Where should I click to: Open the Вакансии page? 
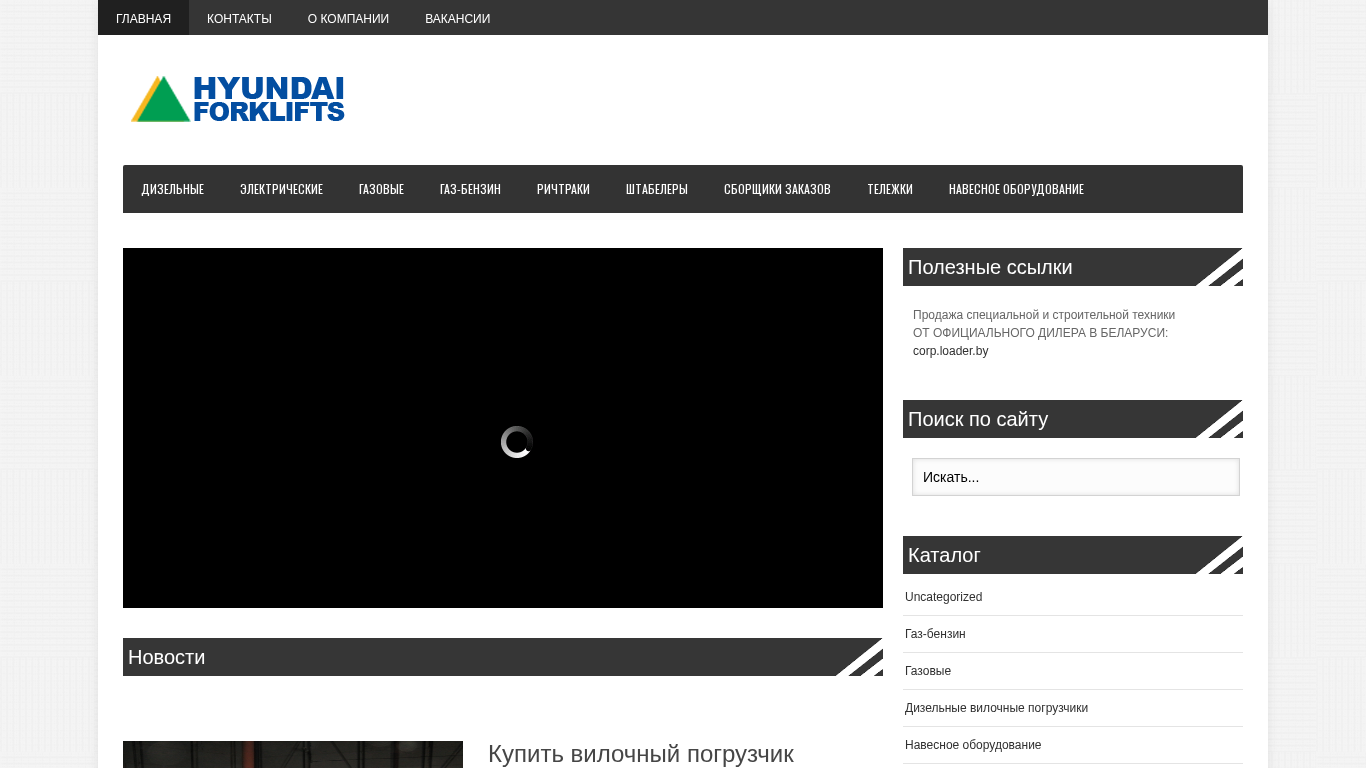(457, 18)
